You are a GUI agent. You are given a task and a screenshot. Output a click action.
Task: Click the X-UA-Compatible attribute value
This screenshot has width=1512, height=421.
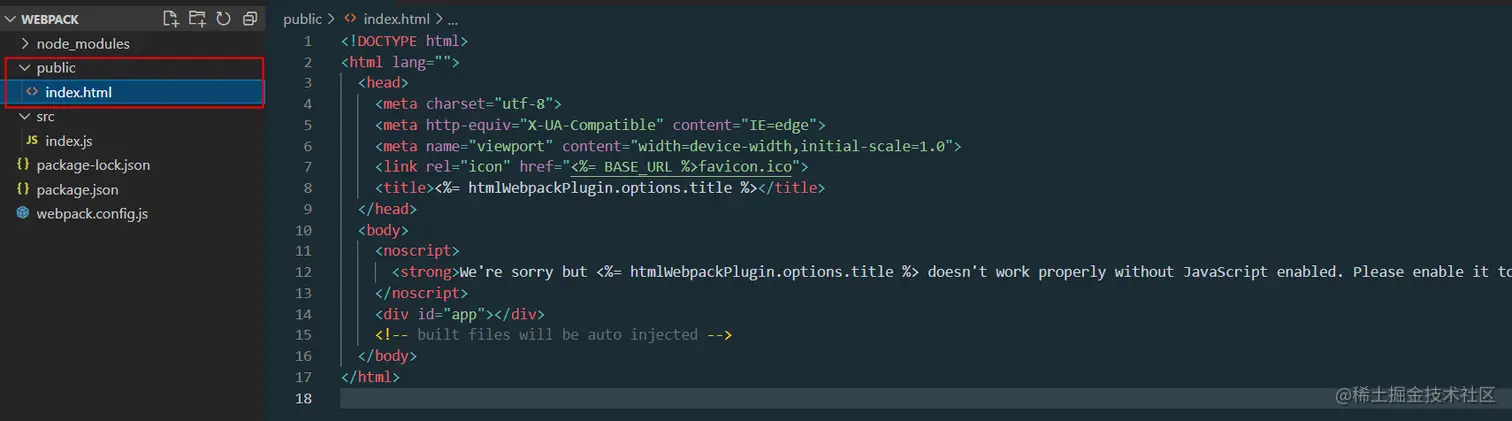[596, 125]
